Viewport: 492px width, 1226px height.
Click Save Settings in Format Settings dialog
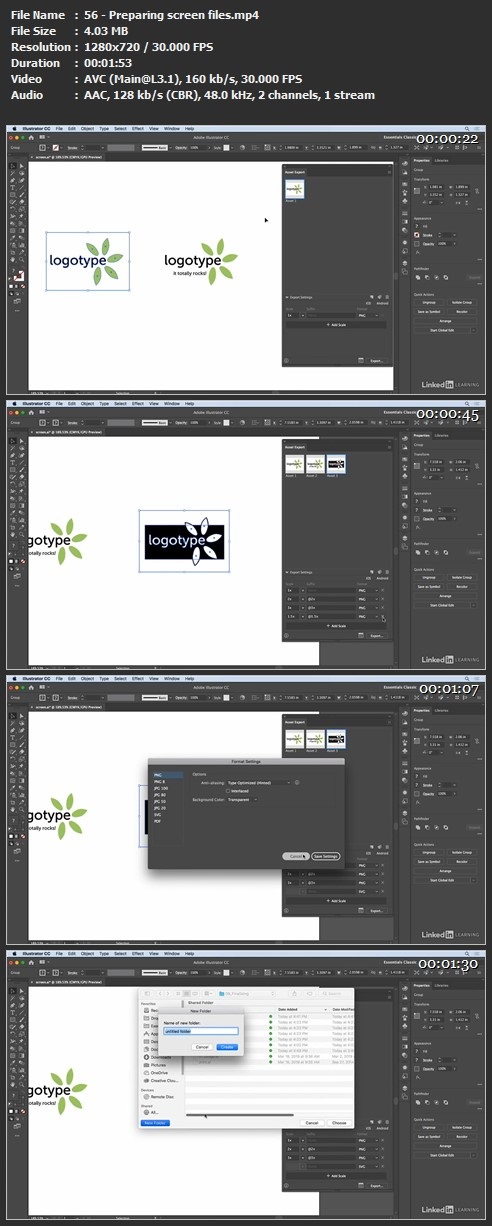tap(326, 856)
